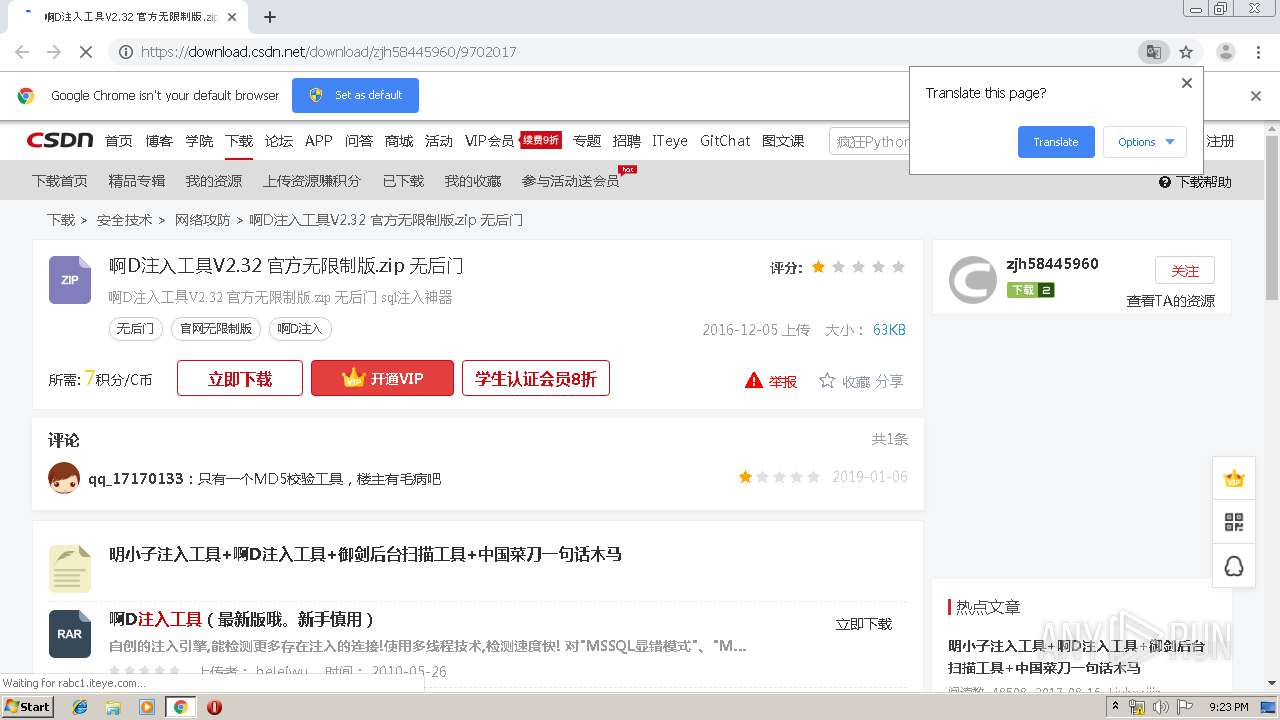Select the 我的收藏 tab
The width and height of the screenshot is (1280, 720).
tap(473, 181)
